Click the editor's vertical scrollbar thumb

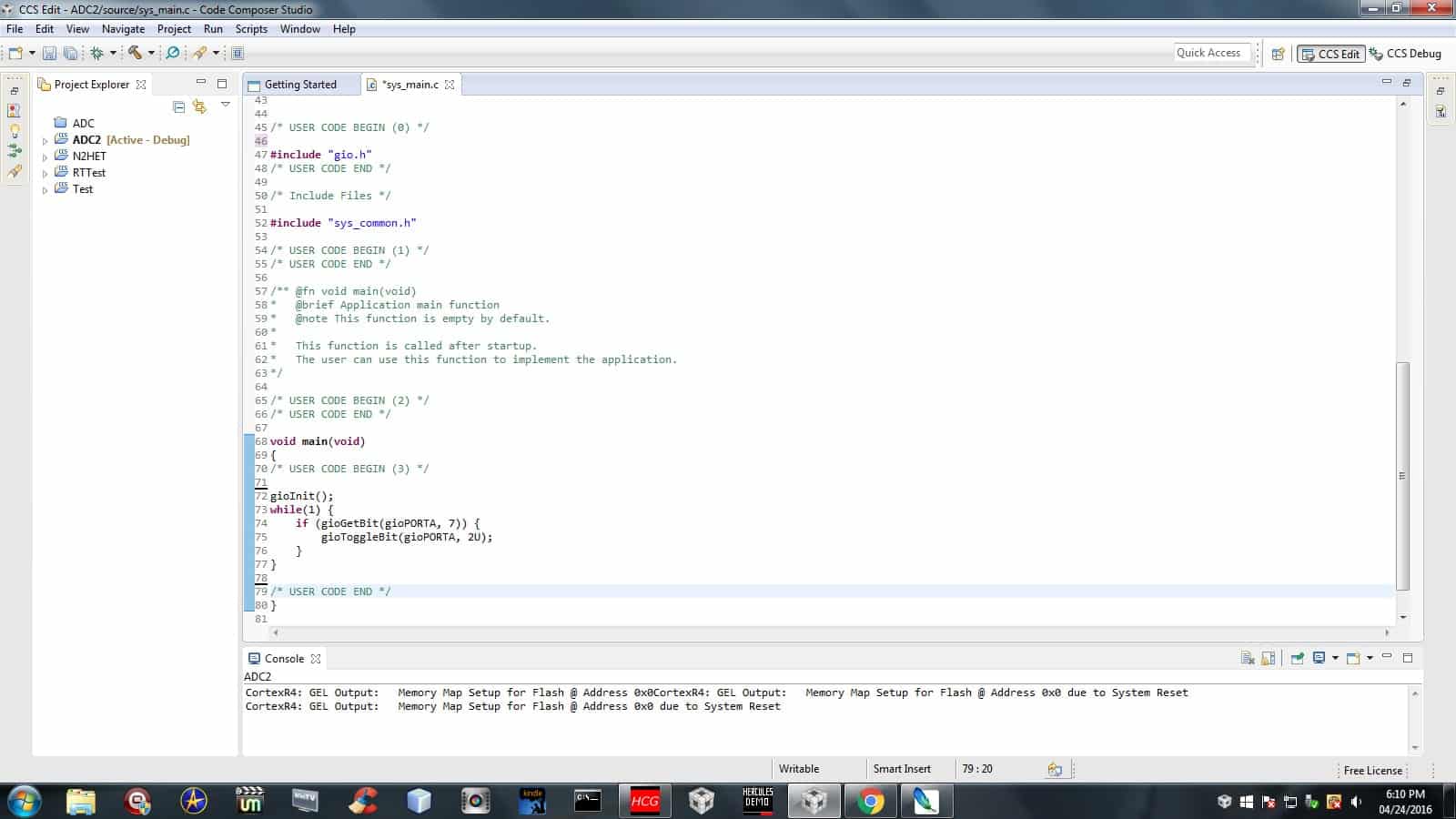tap(1402, 473)
